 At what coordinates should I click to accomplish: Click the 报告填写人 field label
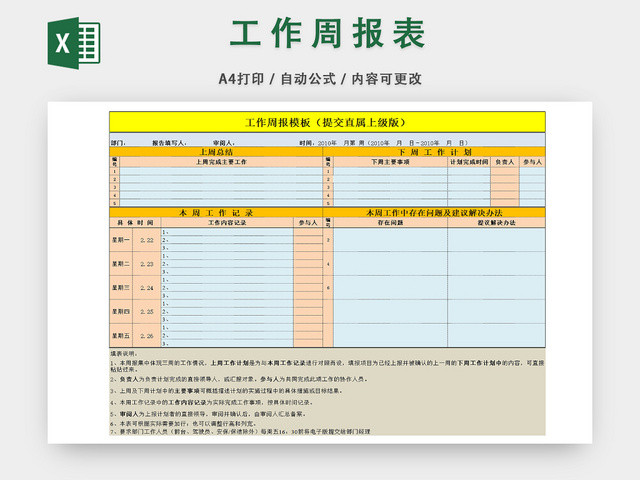pos(169,143)
